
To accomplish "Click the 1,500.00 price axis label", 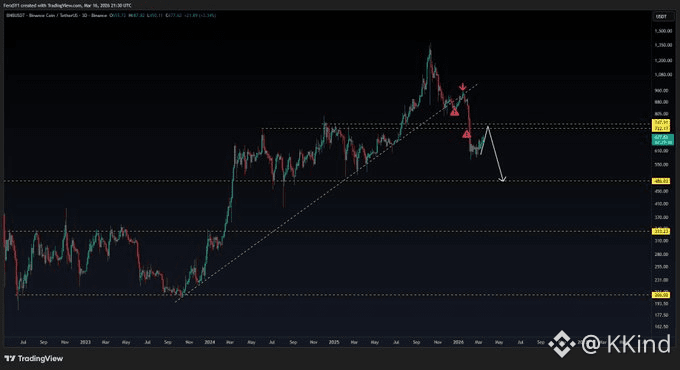I will click(663, 31).
